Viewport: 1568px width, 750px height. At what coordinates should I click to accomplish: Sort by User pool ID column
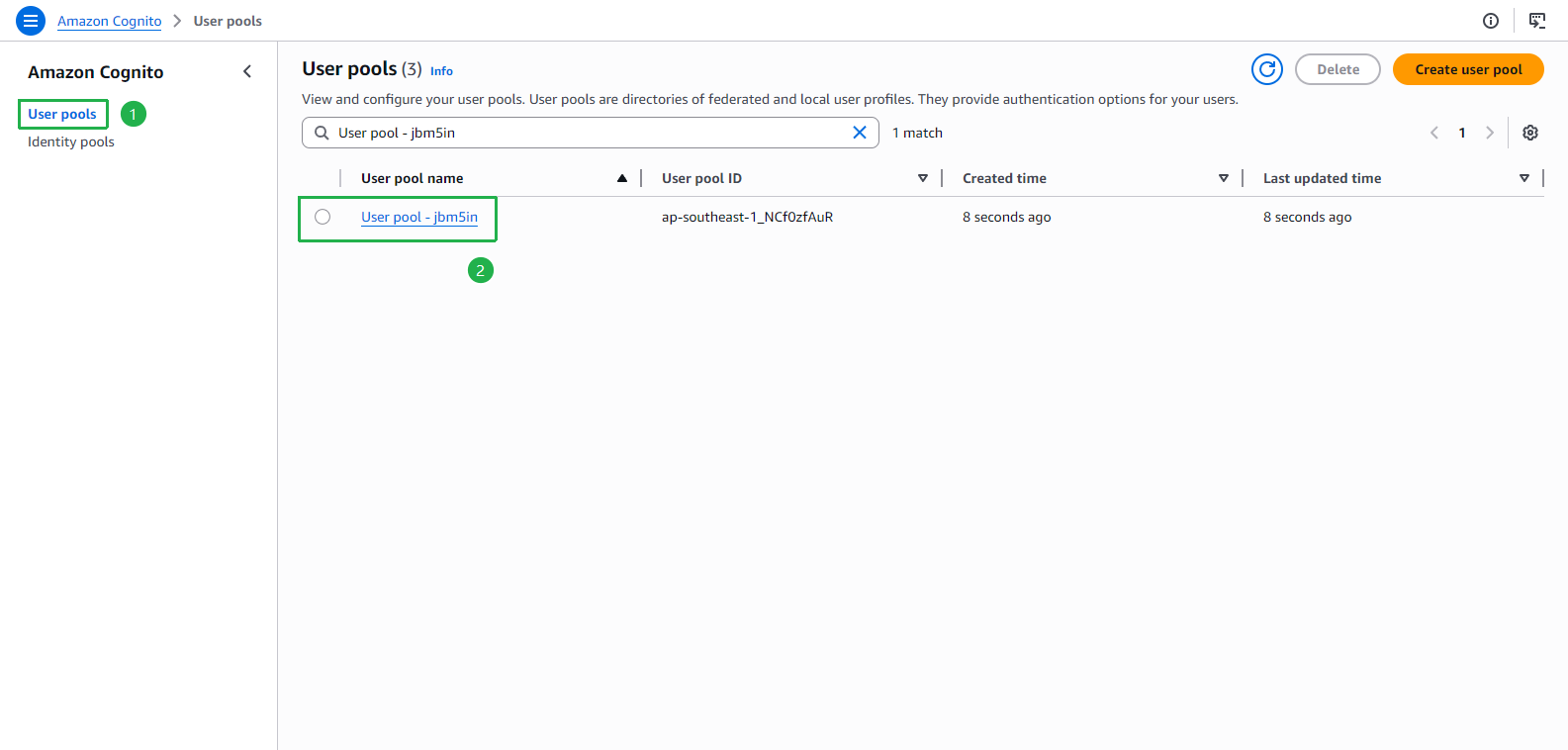coord(923,178)
